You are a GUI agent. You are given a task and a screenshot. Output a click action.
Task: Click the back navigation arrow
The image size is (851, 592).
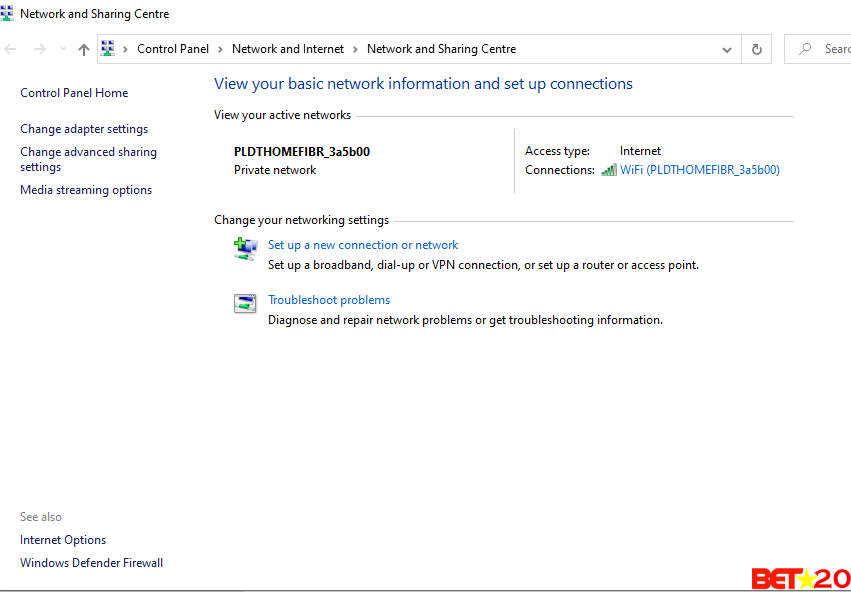coord(10,48)
